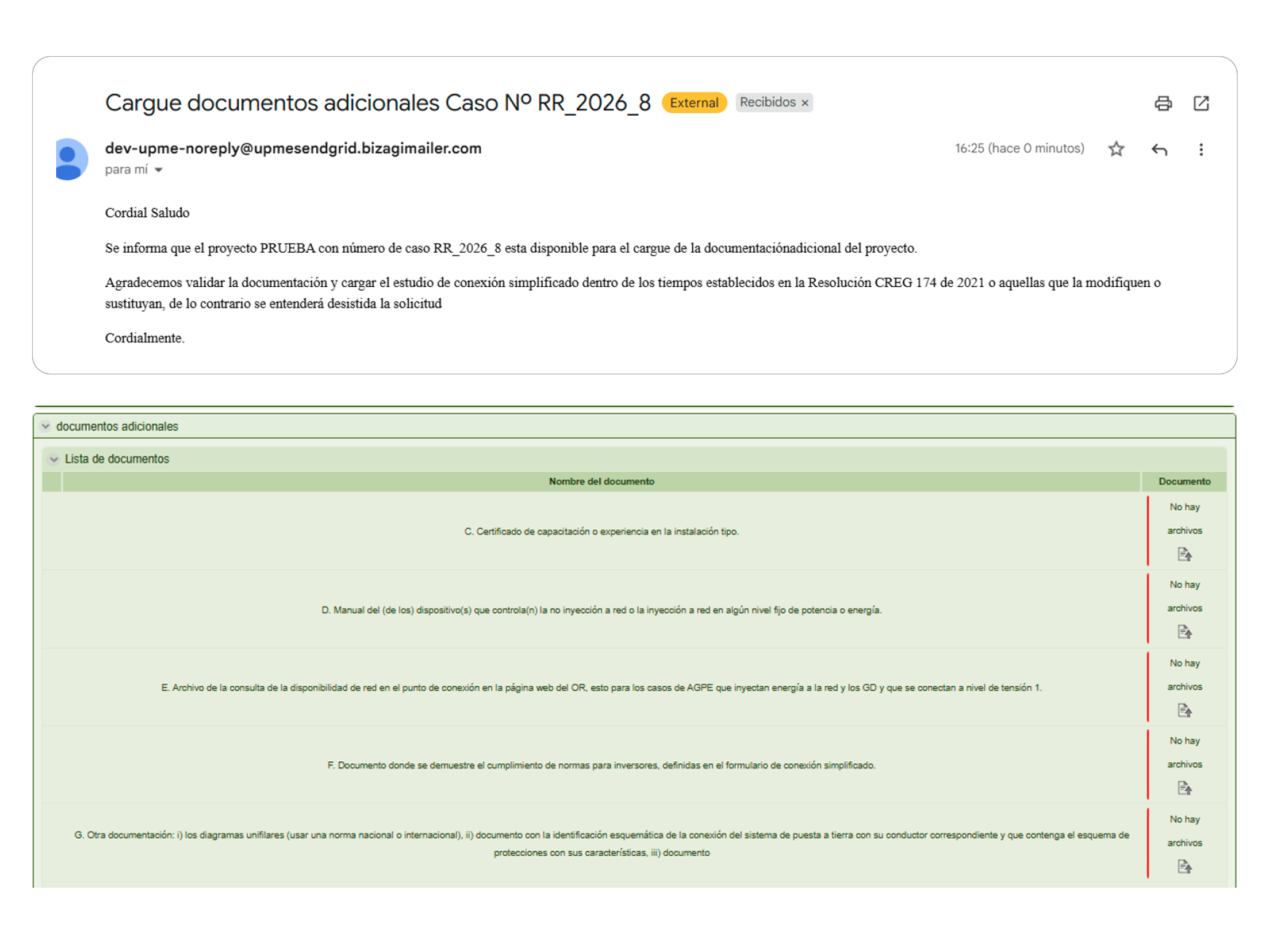
Task: Upload file for document G otra documentación
Action: 1184,866
